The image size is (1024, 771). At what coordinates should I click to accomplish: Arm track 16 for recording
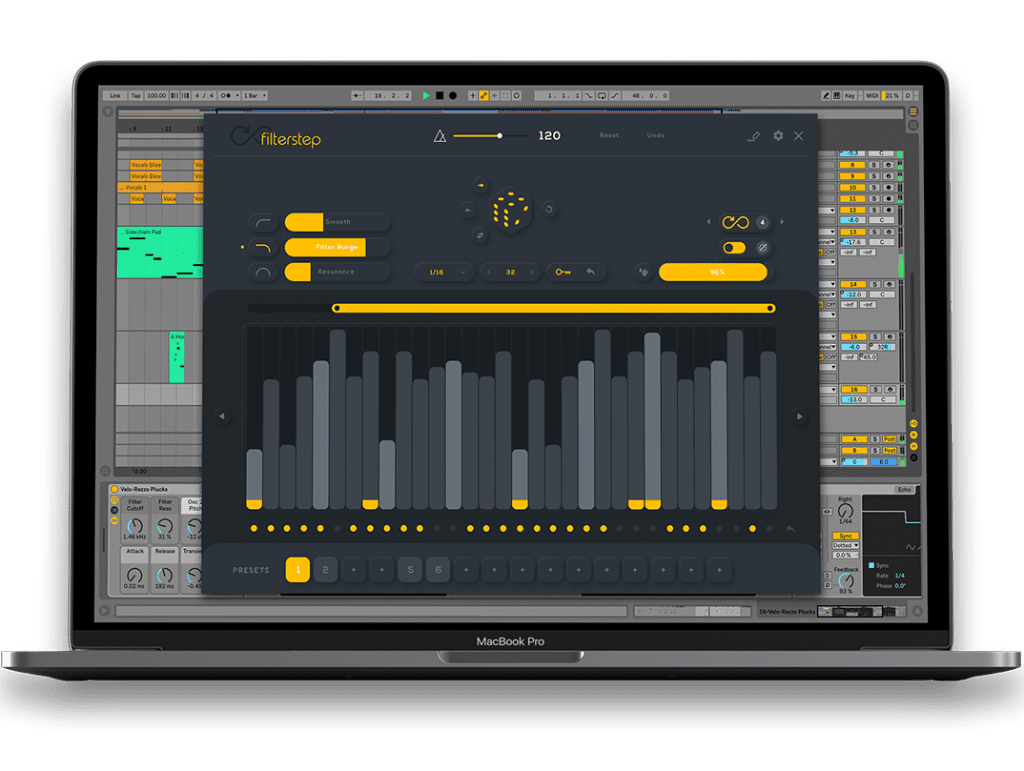(x=889, y=389)
